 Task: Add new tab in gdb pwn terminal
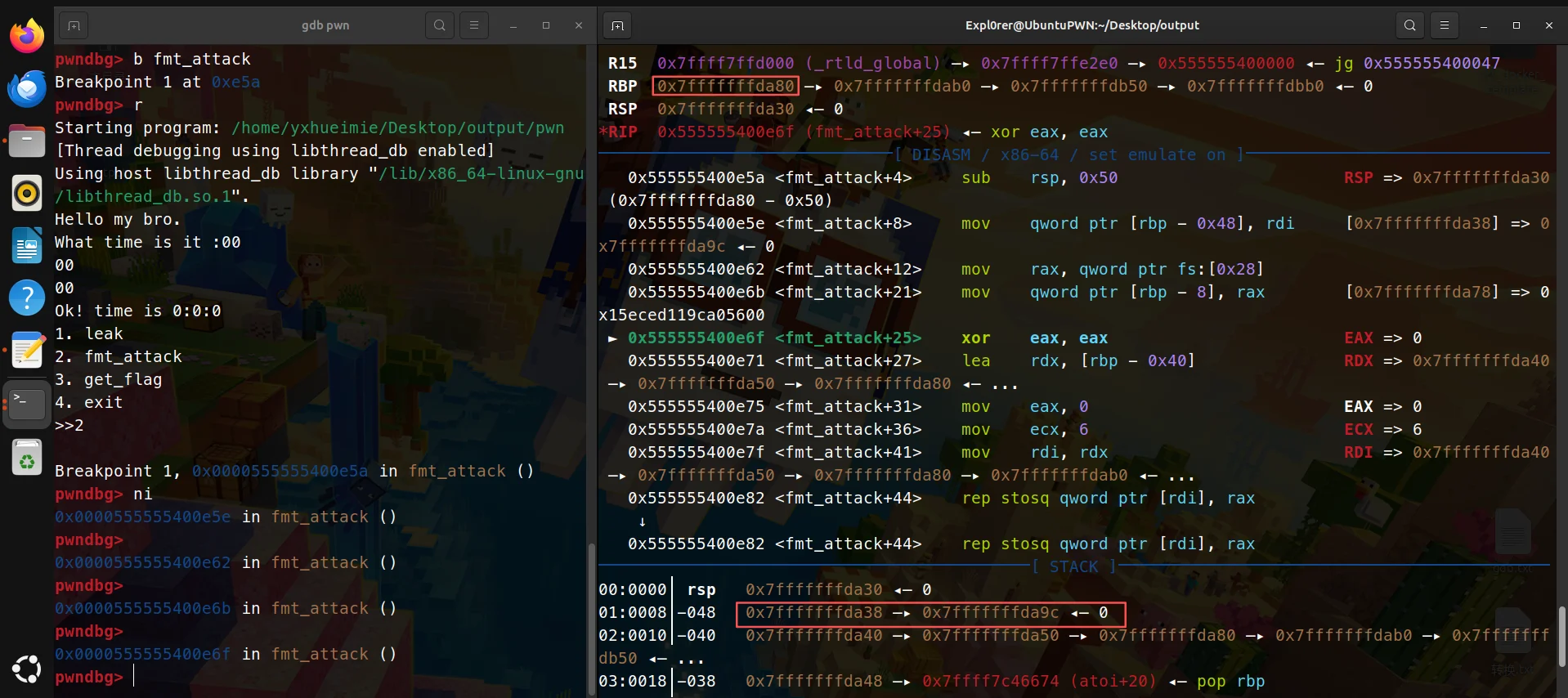click(74, 25)
